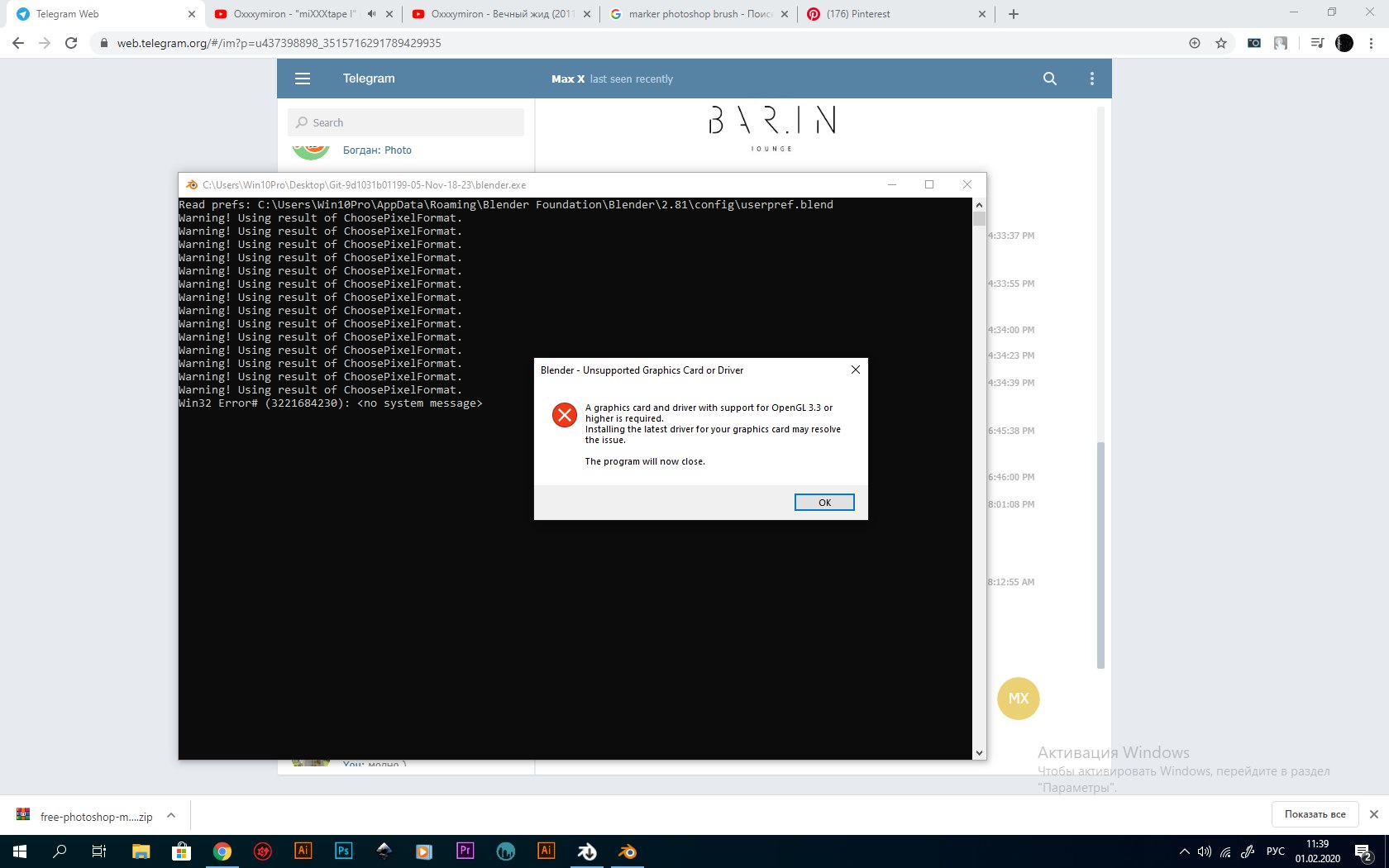This screenshot has width=1389, height=868.
Task: Open Chrome profile avatar
Action: pos(1344,43)
